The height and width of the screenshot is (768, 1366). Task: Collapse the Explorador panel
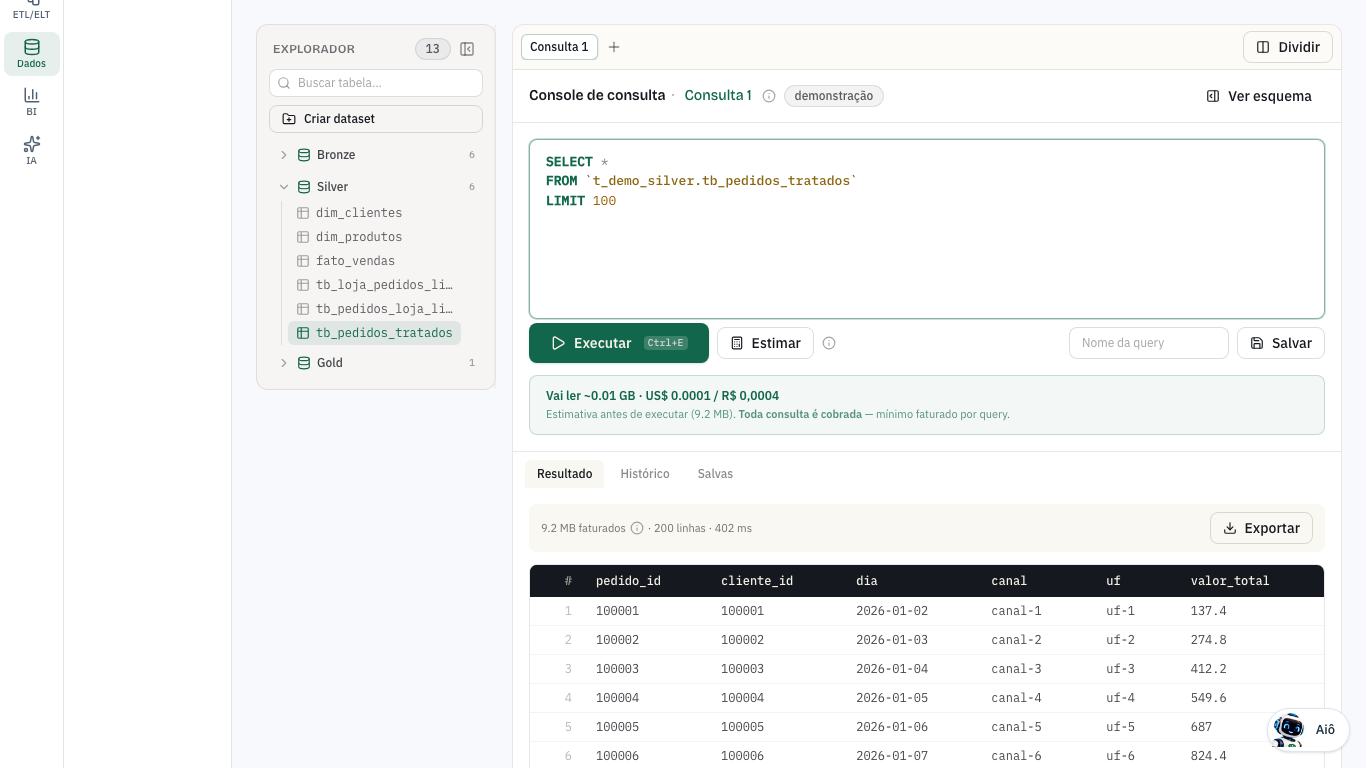pyautogui.click(x=467, y=49)
